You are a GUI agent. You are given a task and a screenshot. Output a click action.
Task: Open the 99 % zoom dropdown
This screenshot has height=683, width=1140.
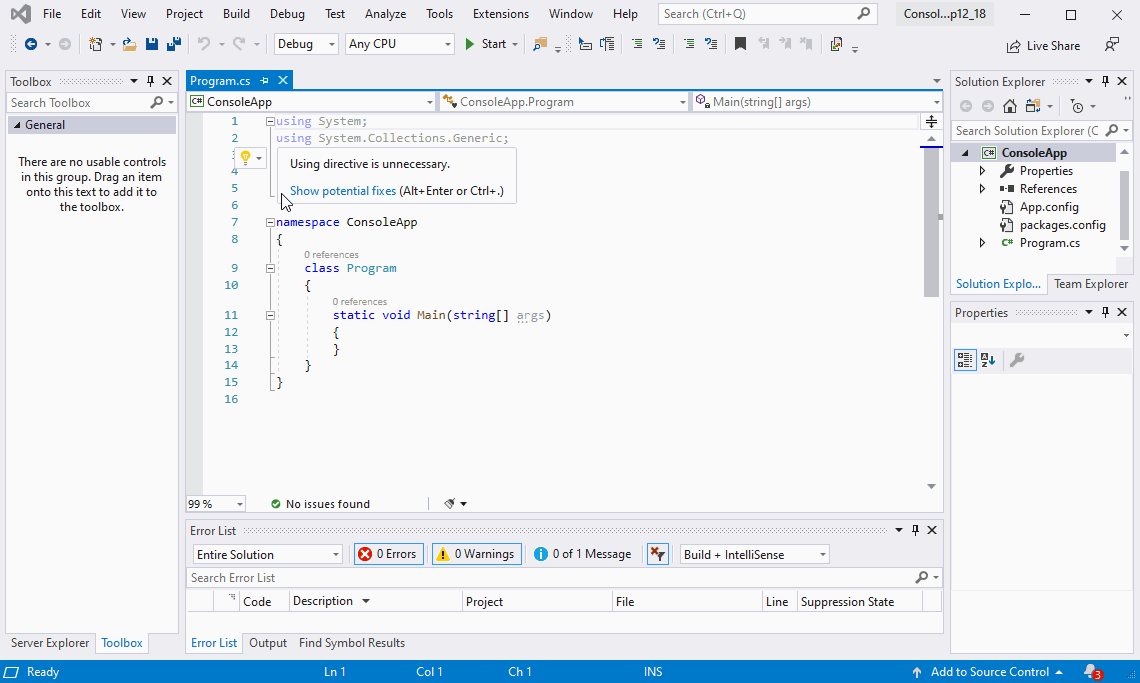216,503
